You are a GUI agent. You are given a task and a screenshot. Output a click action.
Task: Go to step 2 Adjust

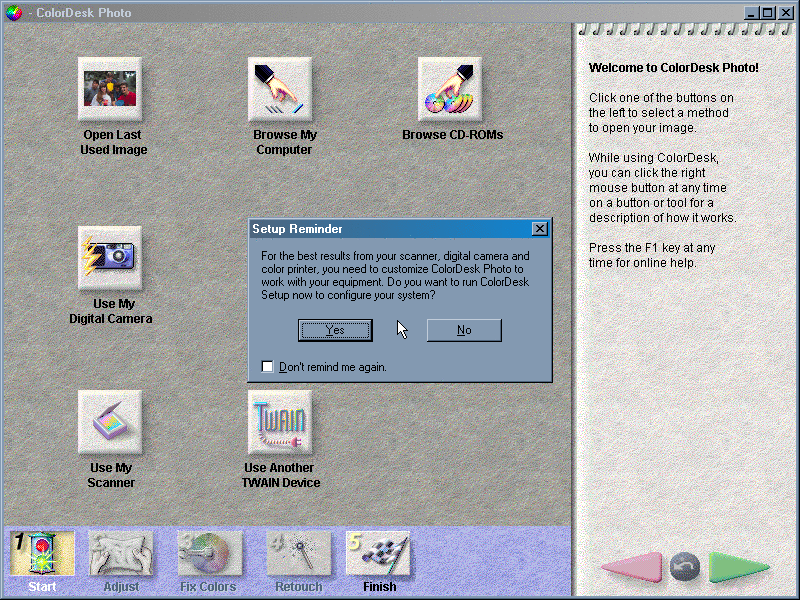pos(121,554)
